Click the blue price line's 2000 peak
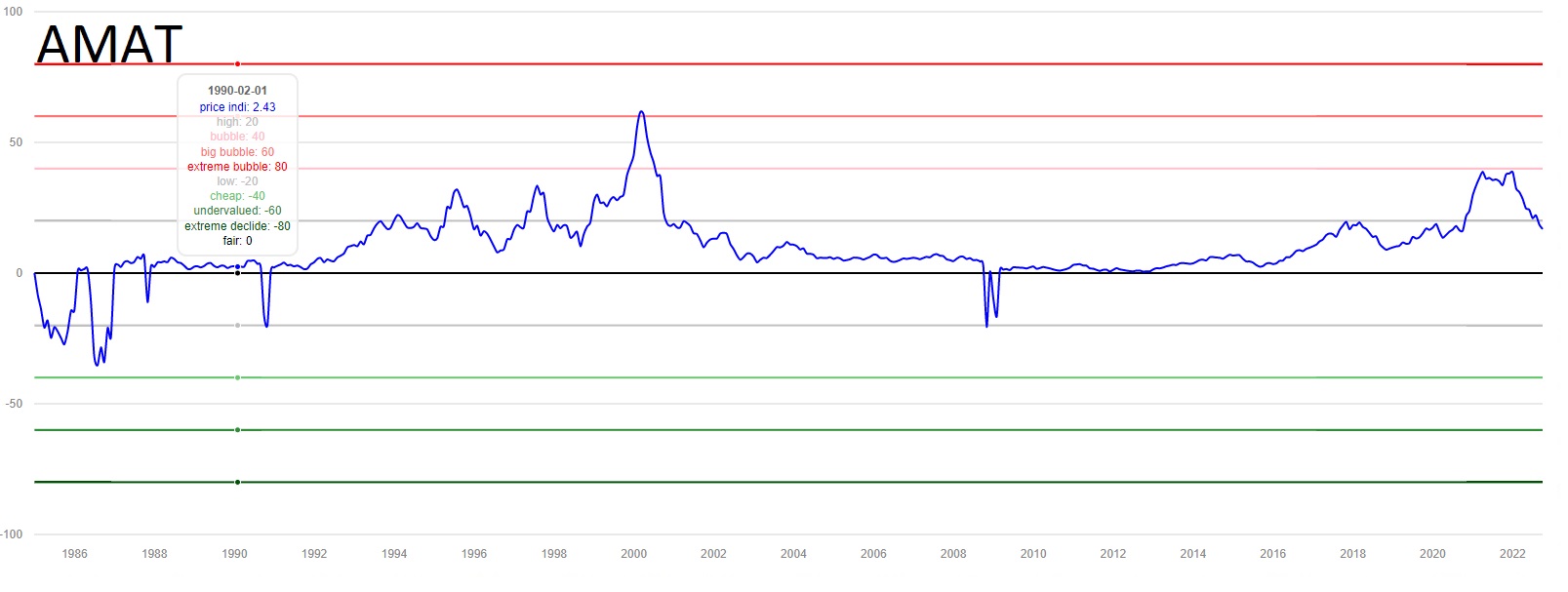The width and height of the screenshot is (1568, 592). [x=641, y=112]
